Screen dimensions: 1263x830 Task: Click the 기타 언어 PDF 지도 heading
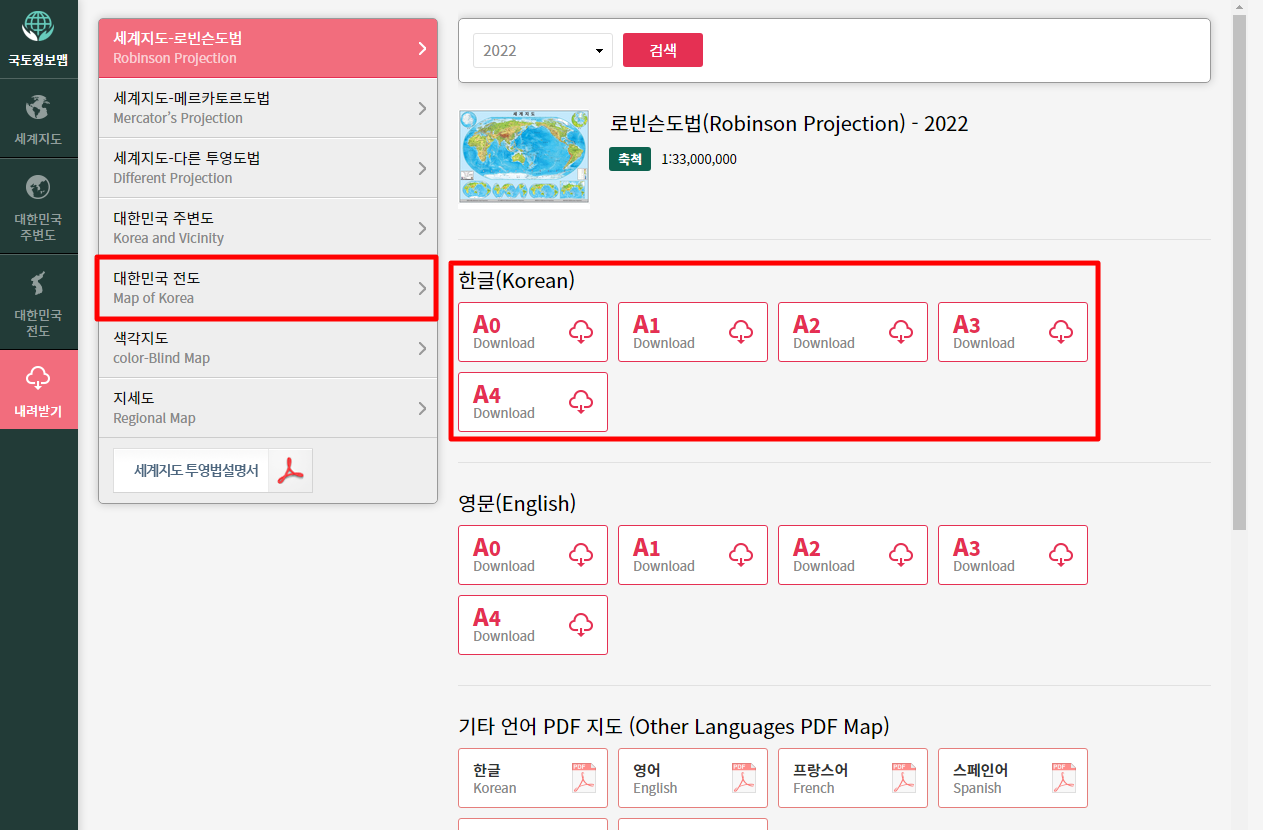pos(674,727)
